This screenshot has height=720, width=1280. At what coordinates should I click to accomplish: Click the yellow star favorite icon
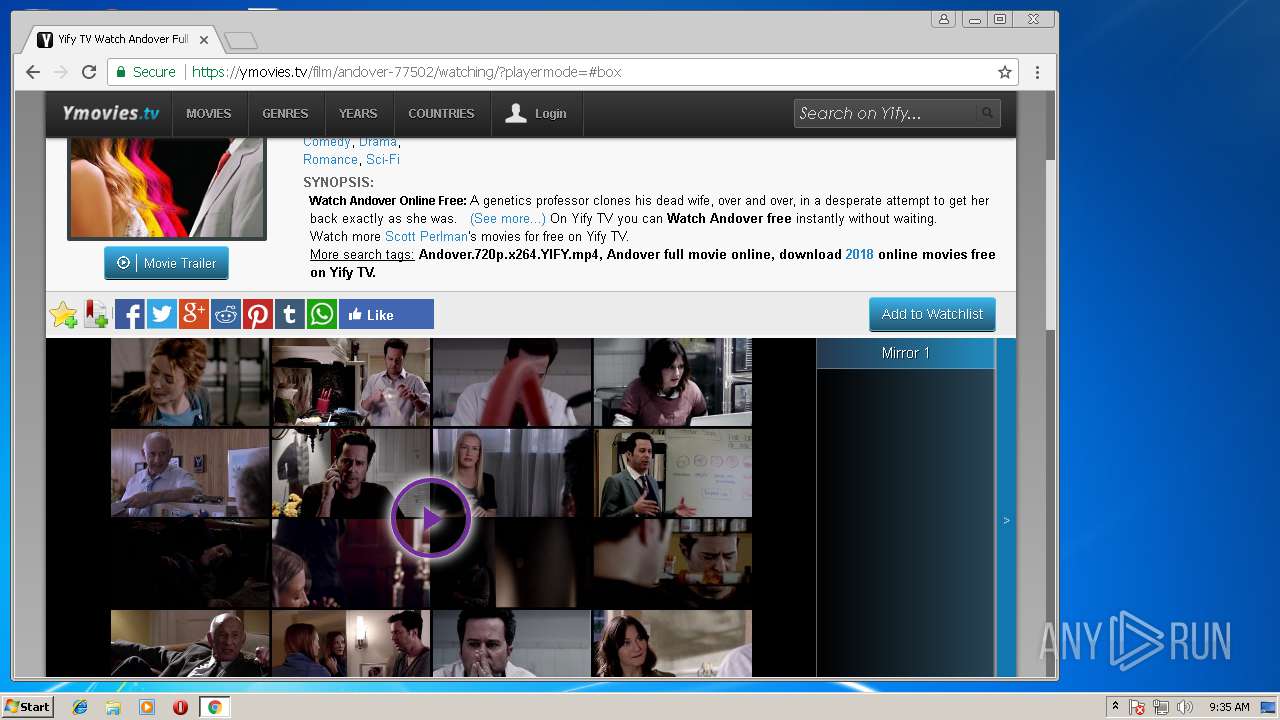[64, 315]
